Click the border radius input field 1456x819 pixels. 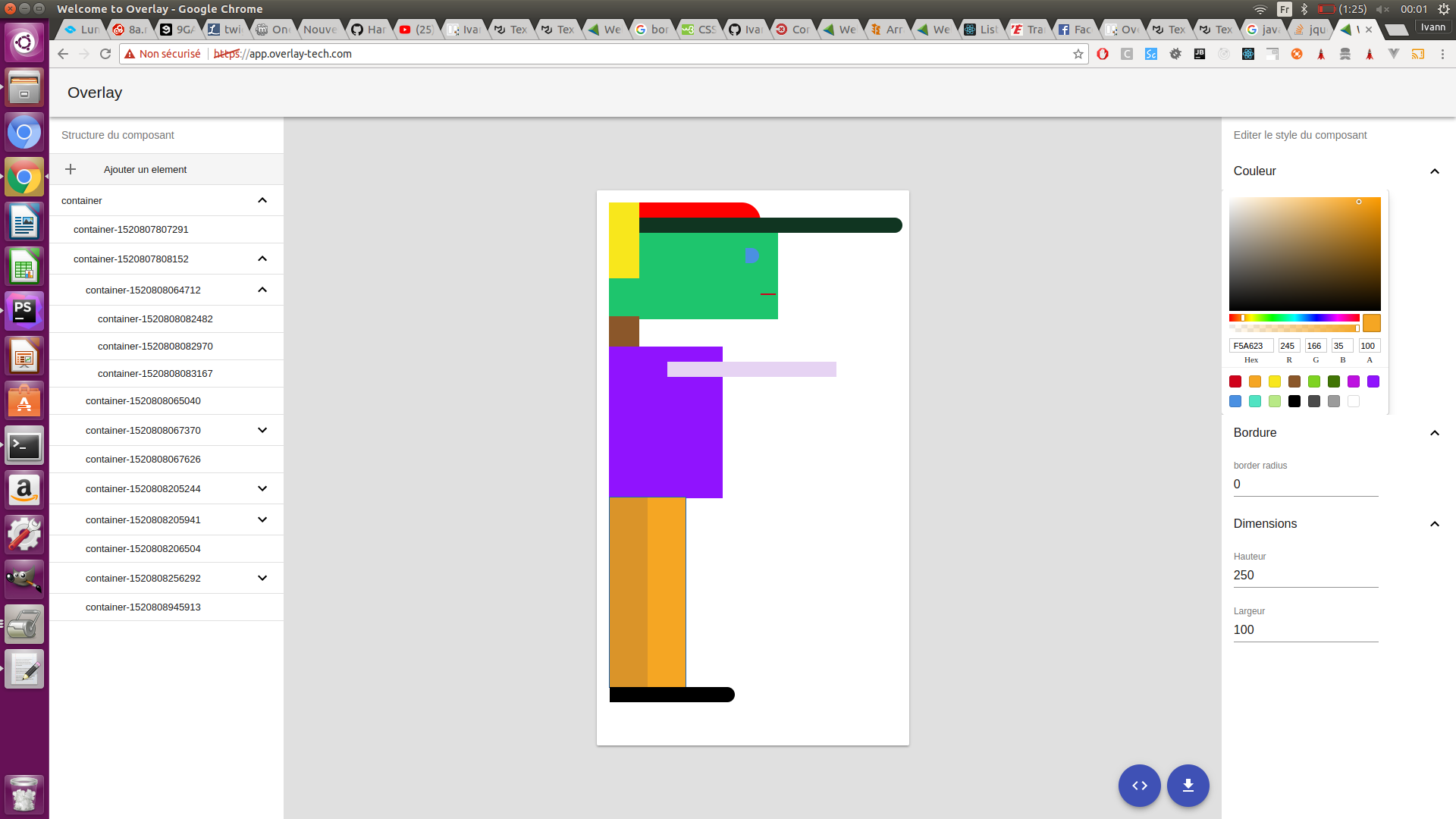point(1305,484)
